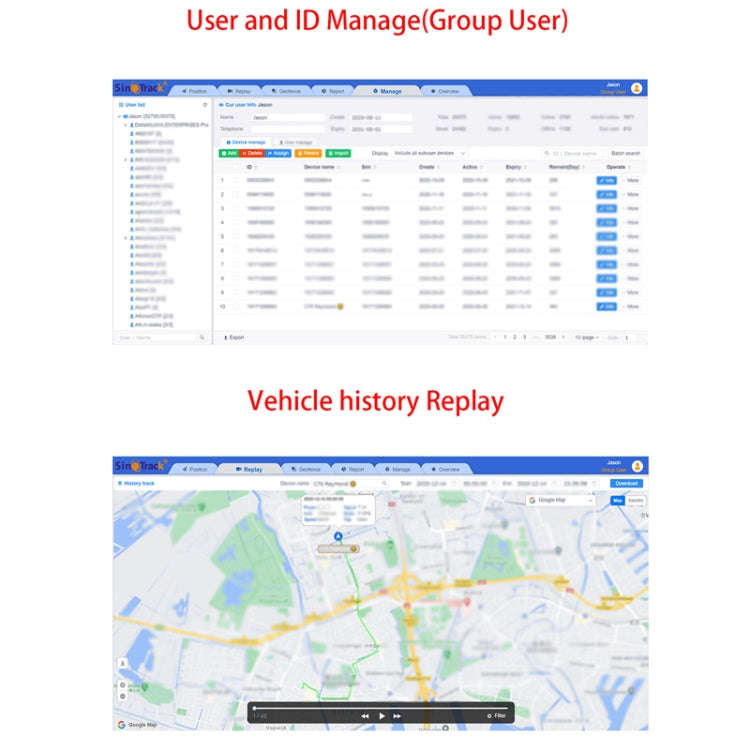Tick the checkbox for device row 2
The width and height of the screenshot is (750, 750).
tap(236, 194)
